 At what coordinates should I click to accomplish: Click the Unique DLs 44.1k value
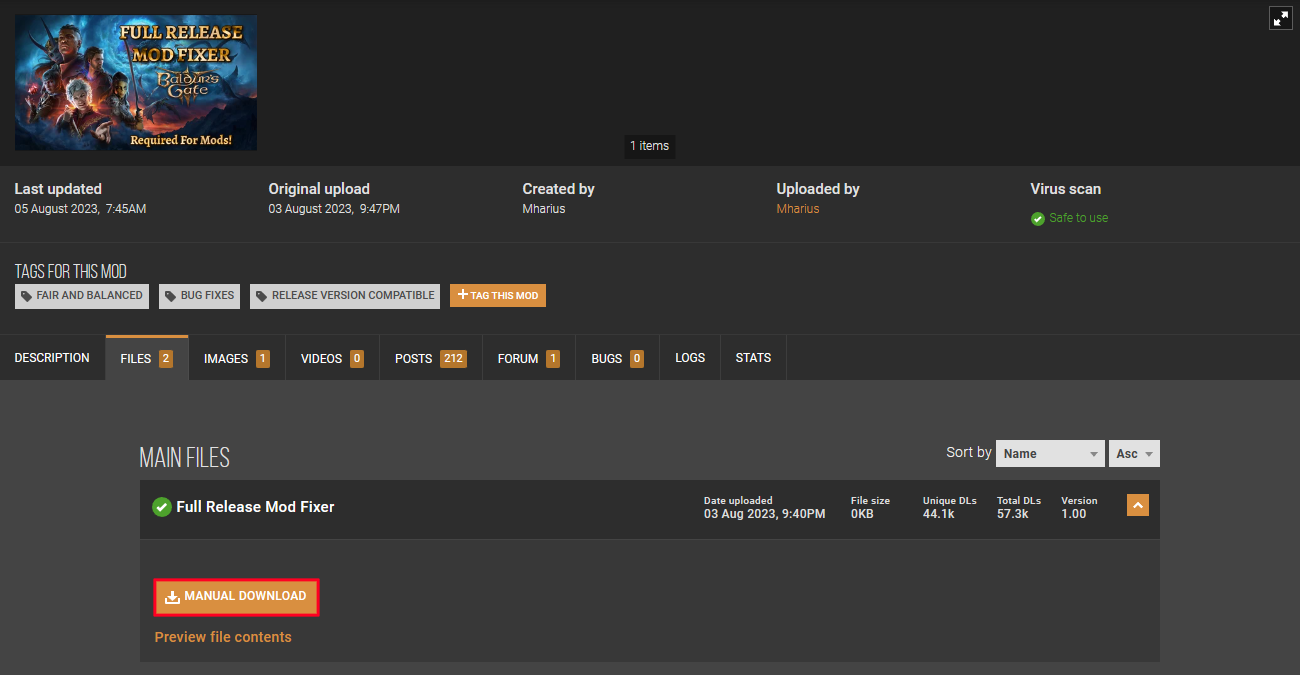point(938,514)
